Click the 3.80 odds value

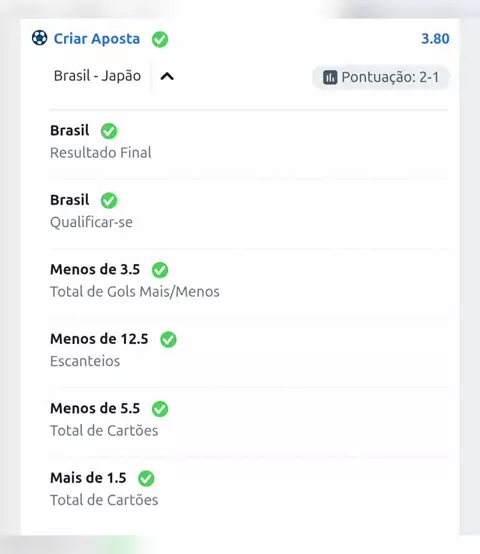click(x=435, y=39)
